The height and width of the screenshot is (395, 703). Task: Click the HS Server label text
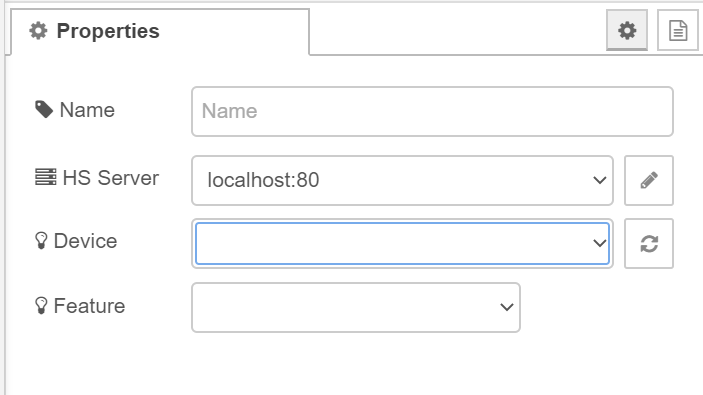[x=111, y=178]
